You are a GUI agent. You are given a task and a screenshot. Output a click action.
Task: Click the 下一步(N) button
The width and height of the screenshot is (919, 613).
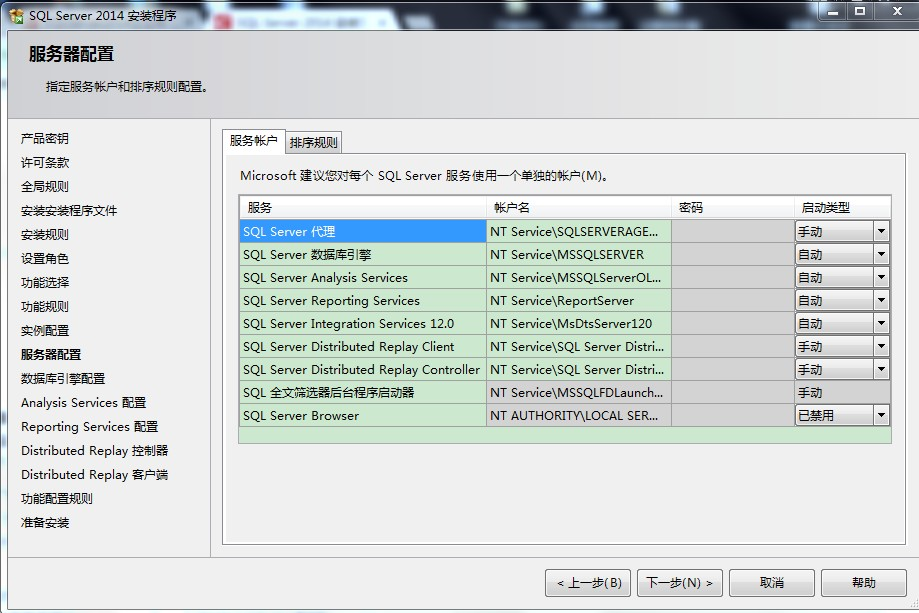click(679, 583)
